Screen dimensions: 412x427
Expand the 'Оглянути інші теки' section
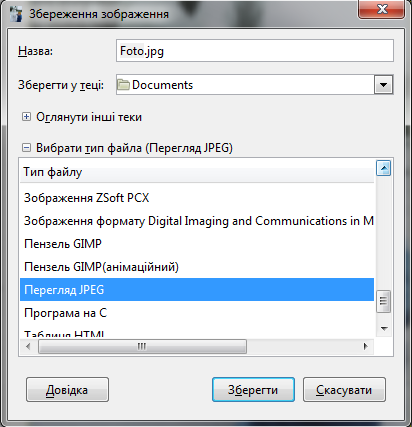[x=26, y=117]
